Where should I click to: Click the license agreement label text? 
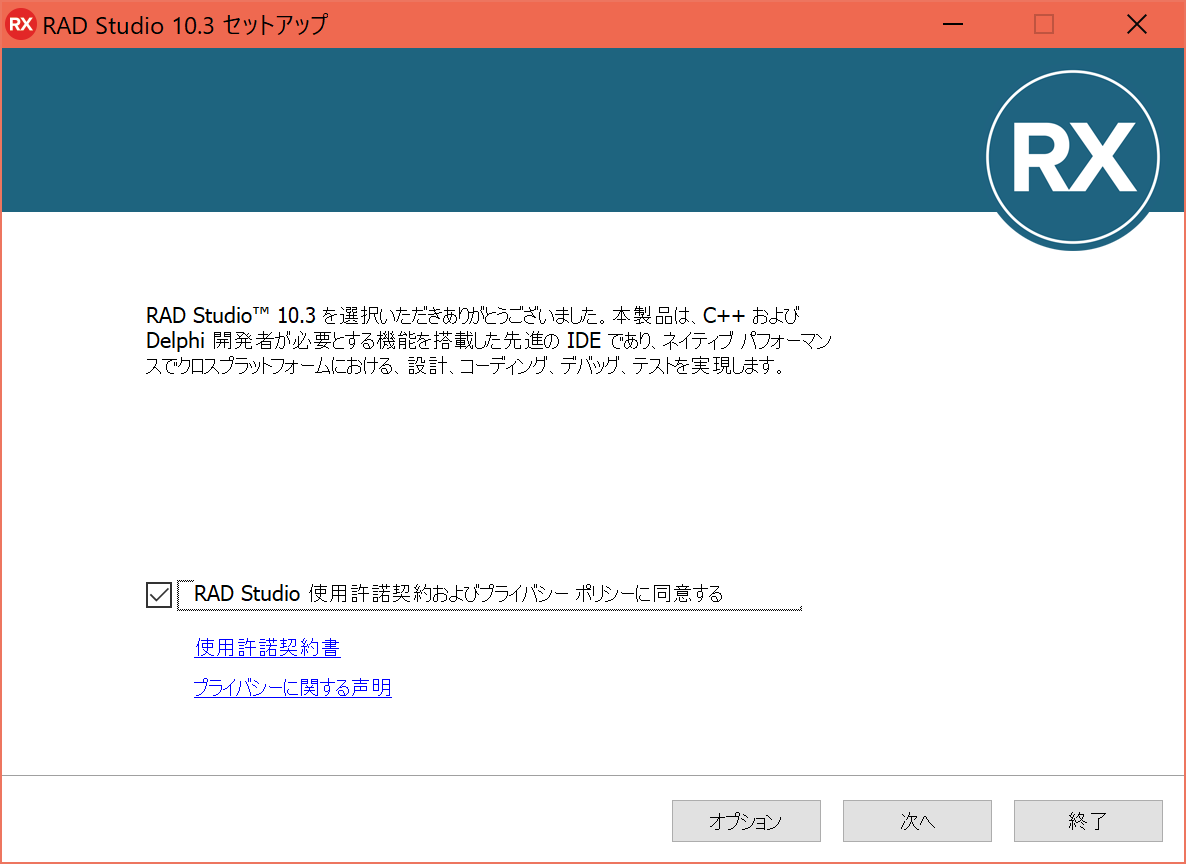pos(458,594)
